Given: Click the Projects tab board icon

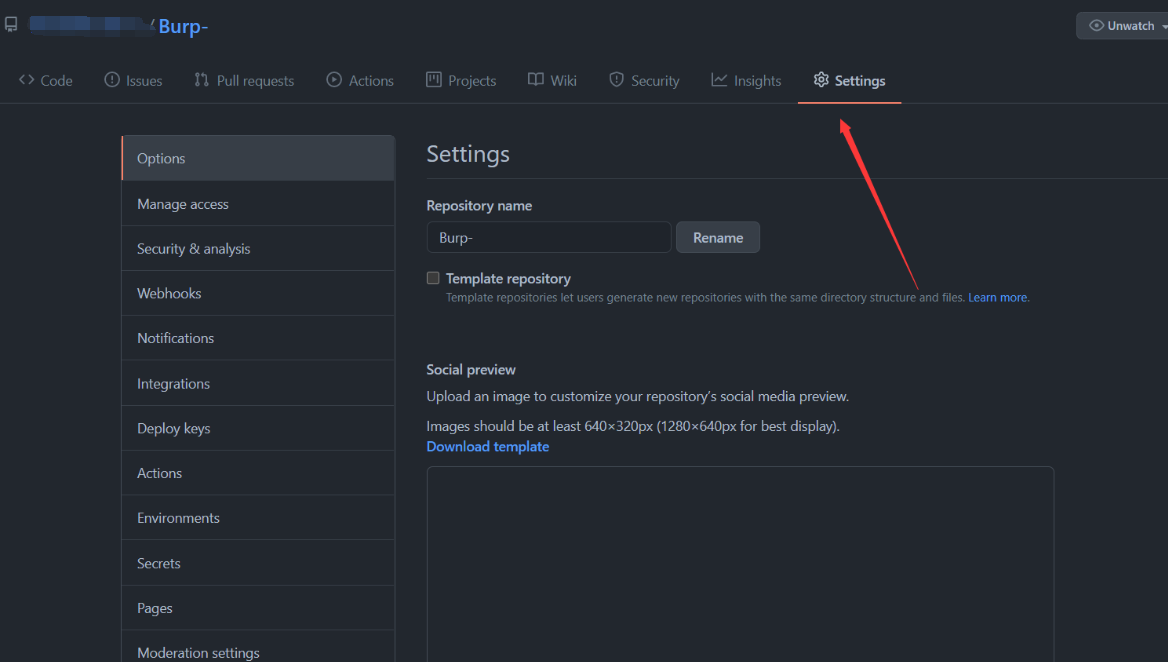Looking at the screenshot, I should pos(434,80).
